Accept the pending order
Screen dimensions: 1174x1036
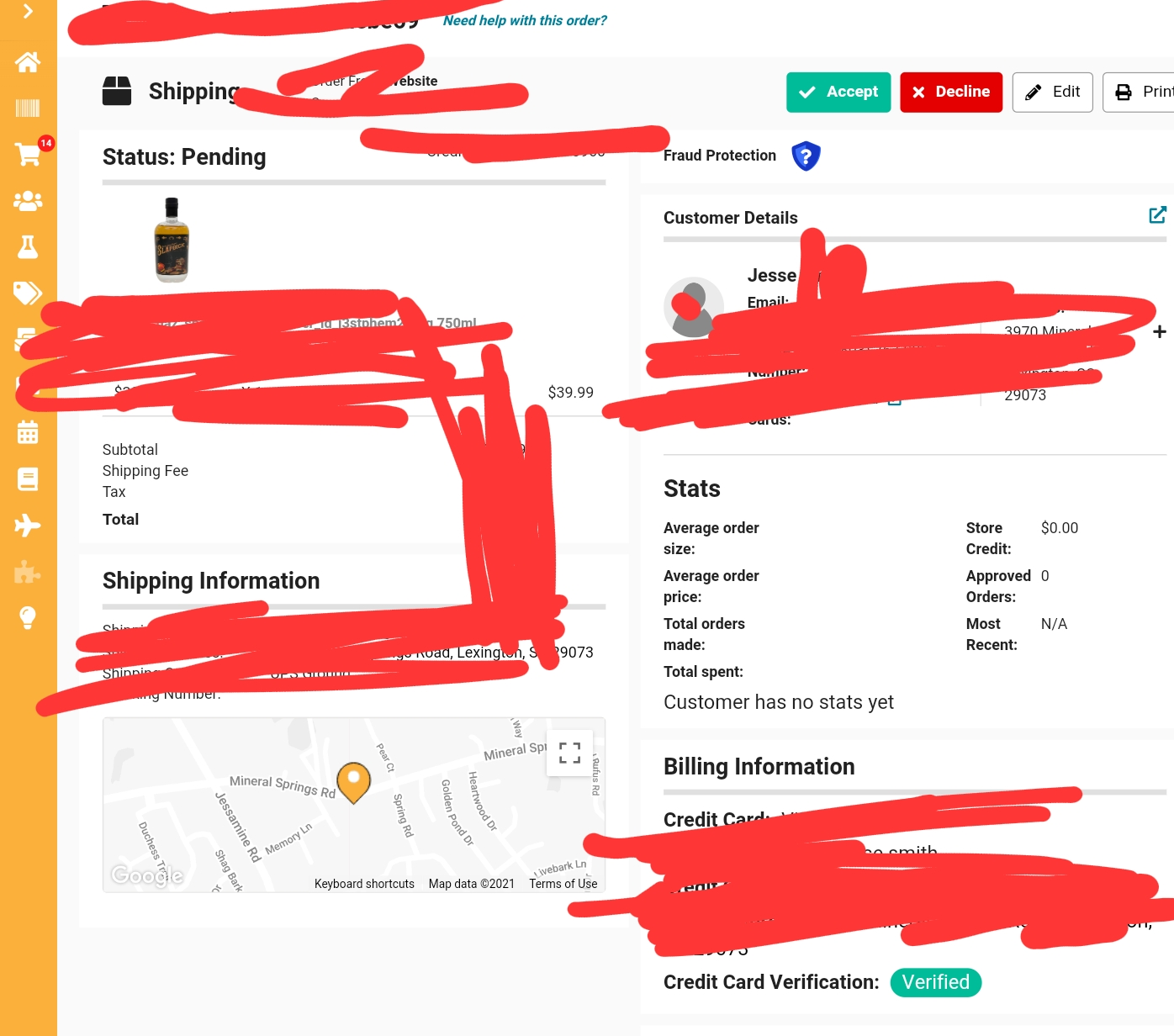[x=838, y=92]
